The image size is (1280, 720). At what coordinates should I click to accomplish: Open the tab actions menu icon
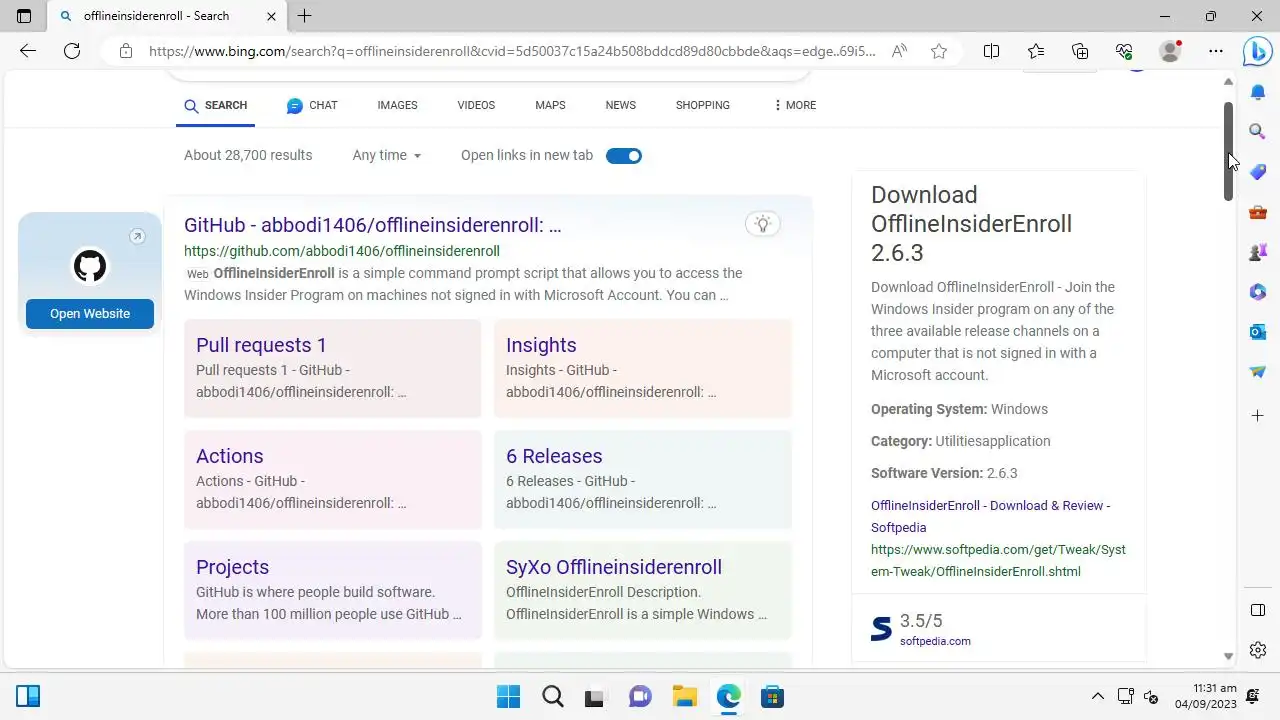24,16
